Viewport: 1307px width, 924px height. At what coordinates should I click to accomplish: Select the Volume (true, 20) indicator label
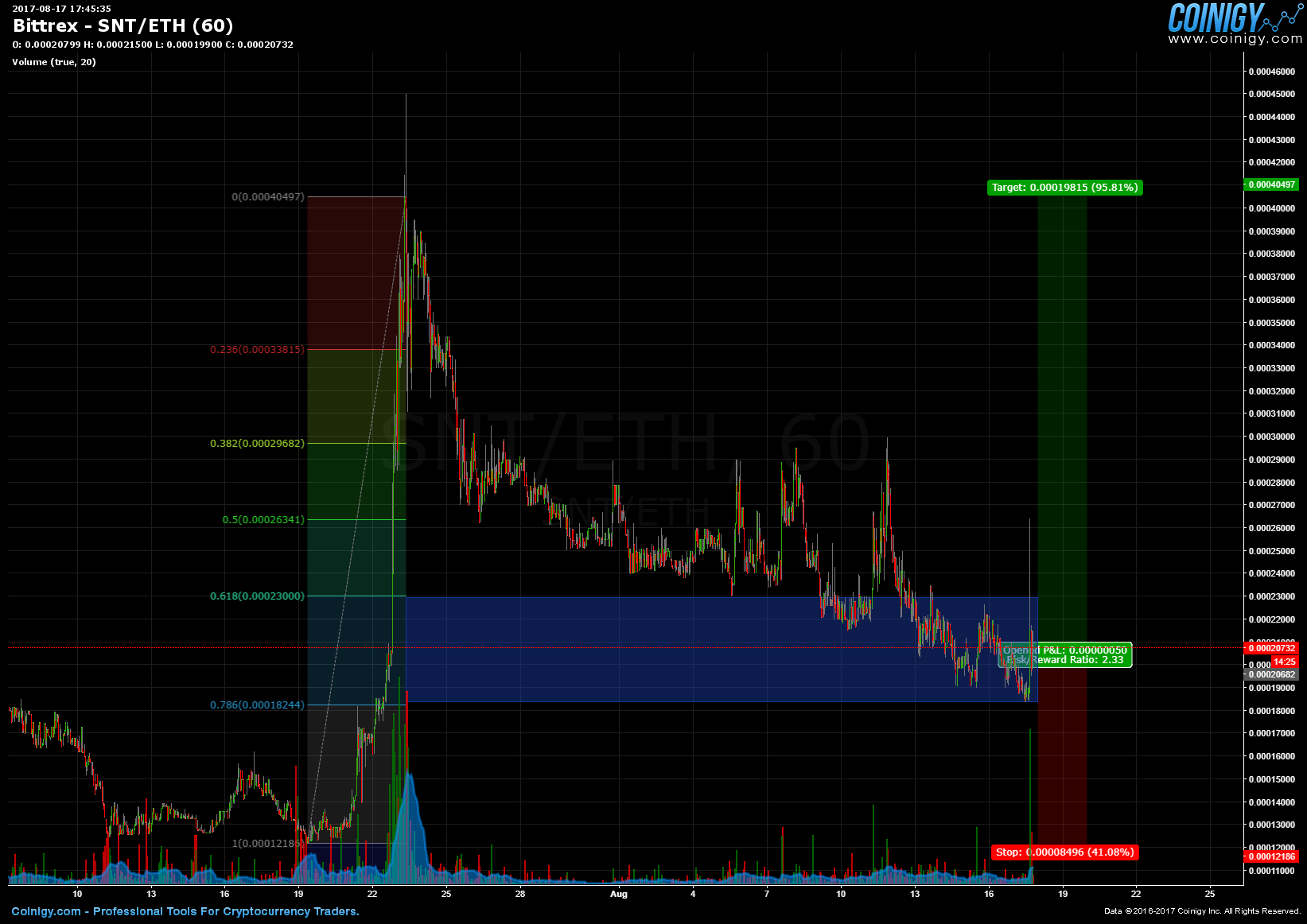coord(54,62)
